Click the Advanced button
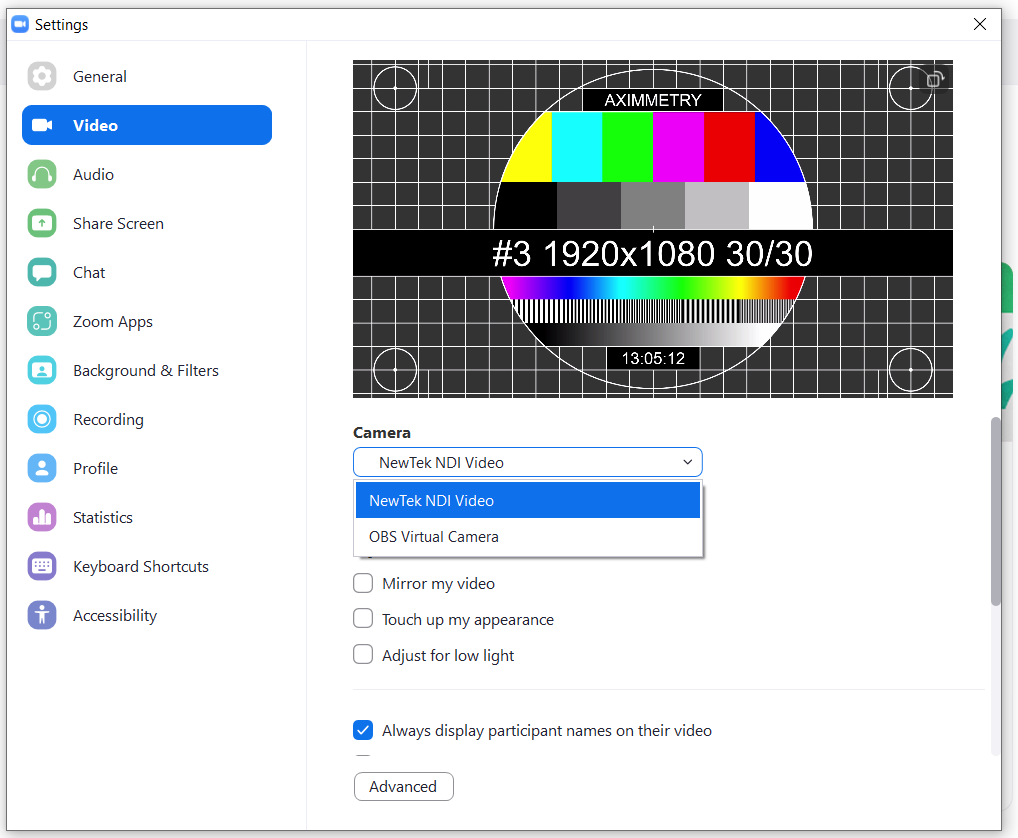This screenshot has height=838, width=1018. [x=403, y=787]
